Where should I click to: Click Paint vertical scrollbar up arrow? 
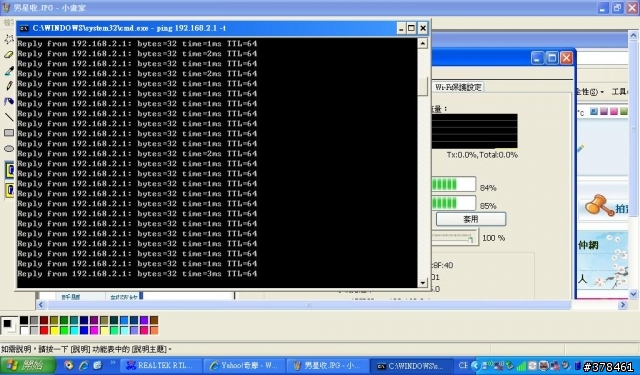click(x=633, y=36)
